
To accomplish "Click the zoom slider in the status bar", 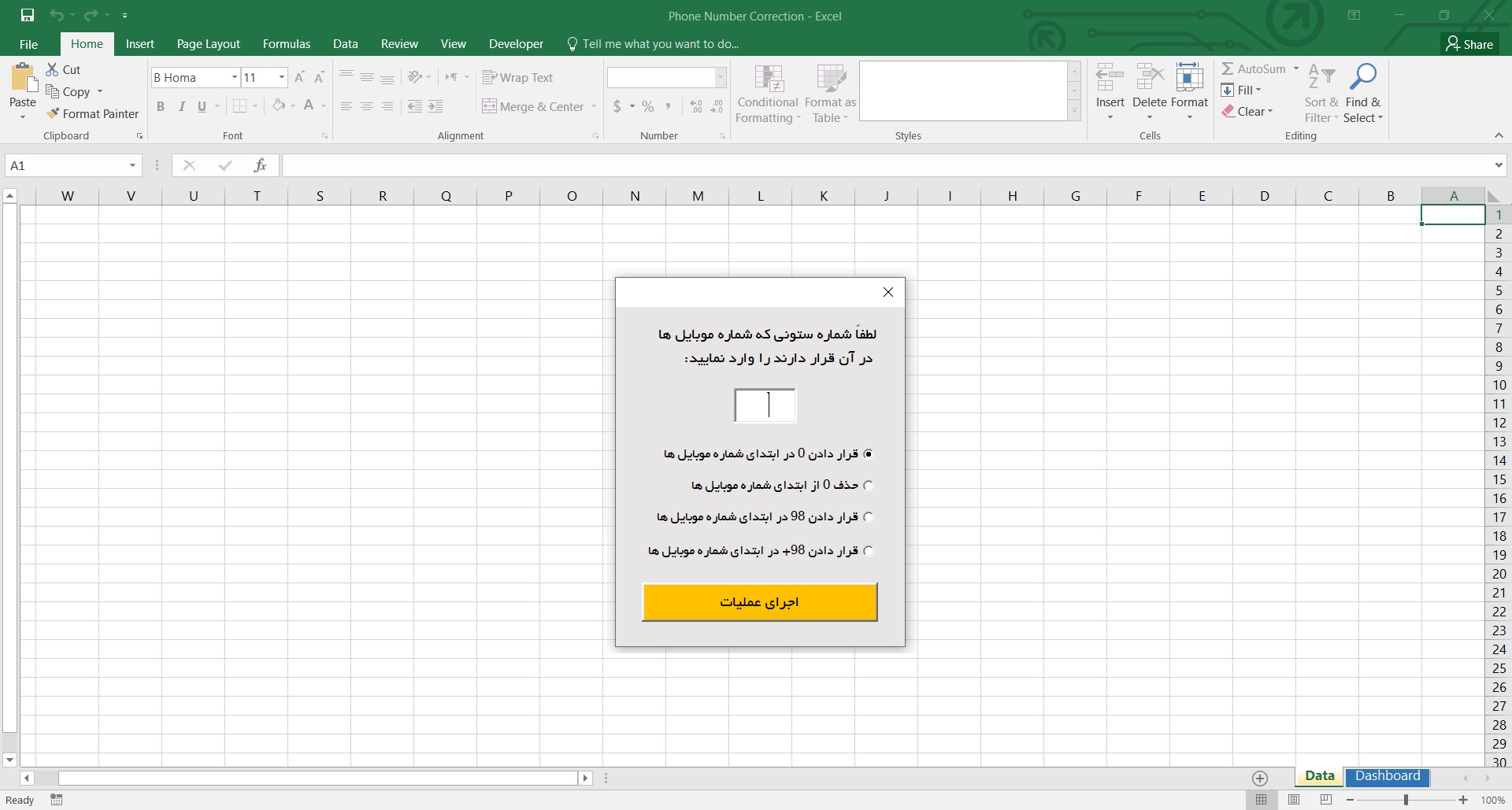I will 1406,800.
